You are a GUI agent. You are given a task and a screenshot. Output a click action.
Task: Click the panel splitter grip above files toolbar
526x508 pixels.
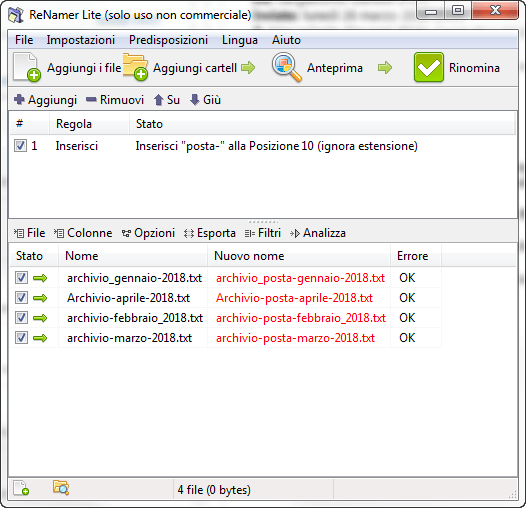tap(263, 222)
